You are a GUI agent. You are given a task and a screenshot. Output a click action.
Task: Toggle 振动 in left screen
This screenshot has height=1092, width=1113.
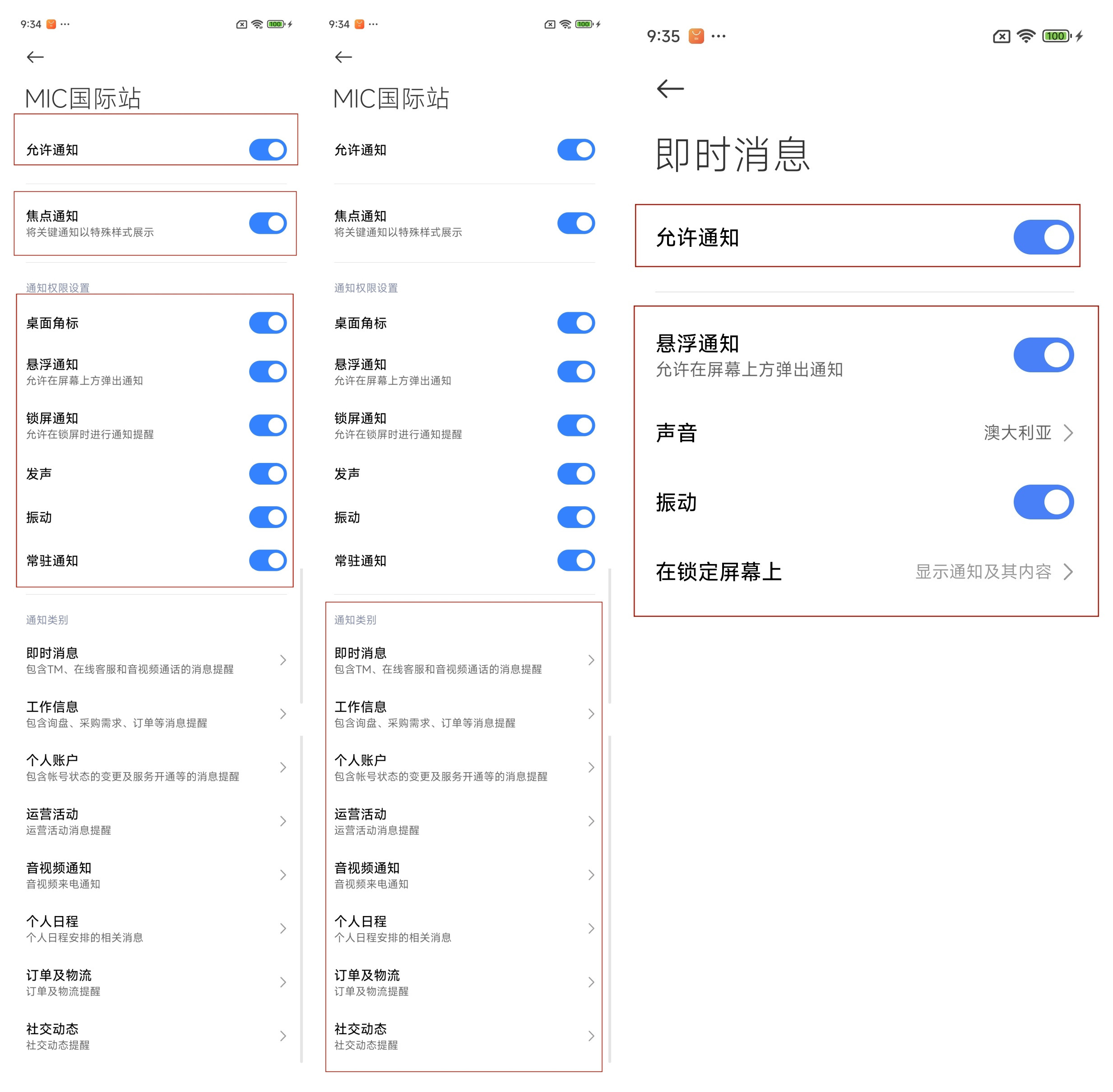tap(267, 517)
